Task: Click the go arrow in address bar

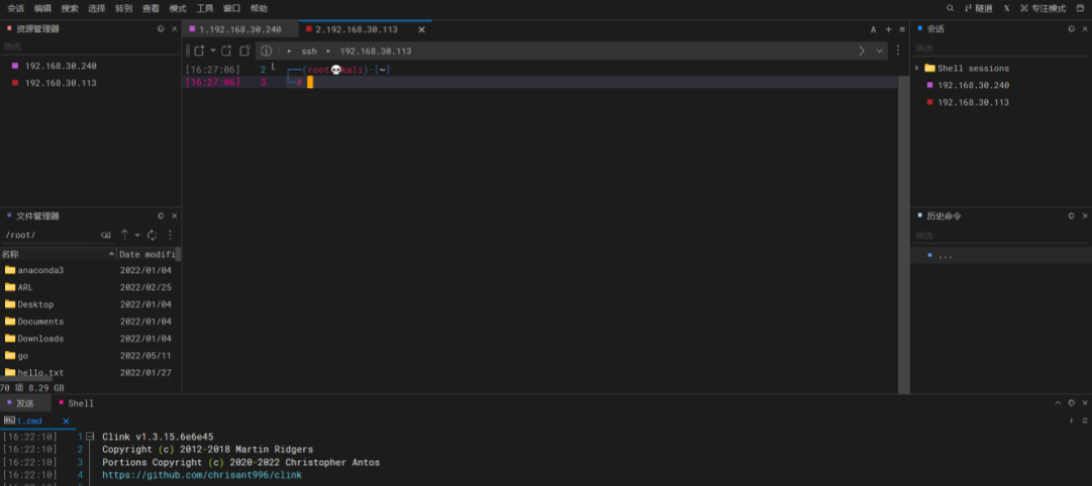Action: (x=861, y=51)
